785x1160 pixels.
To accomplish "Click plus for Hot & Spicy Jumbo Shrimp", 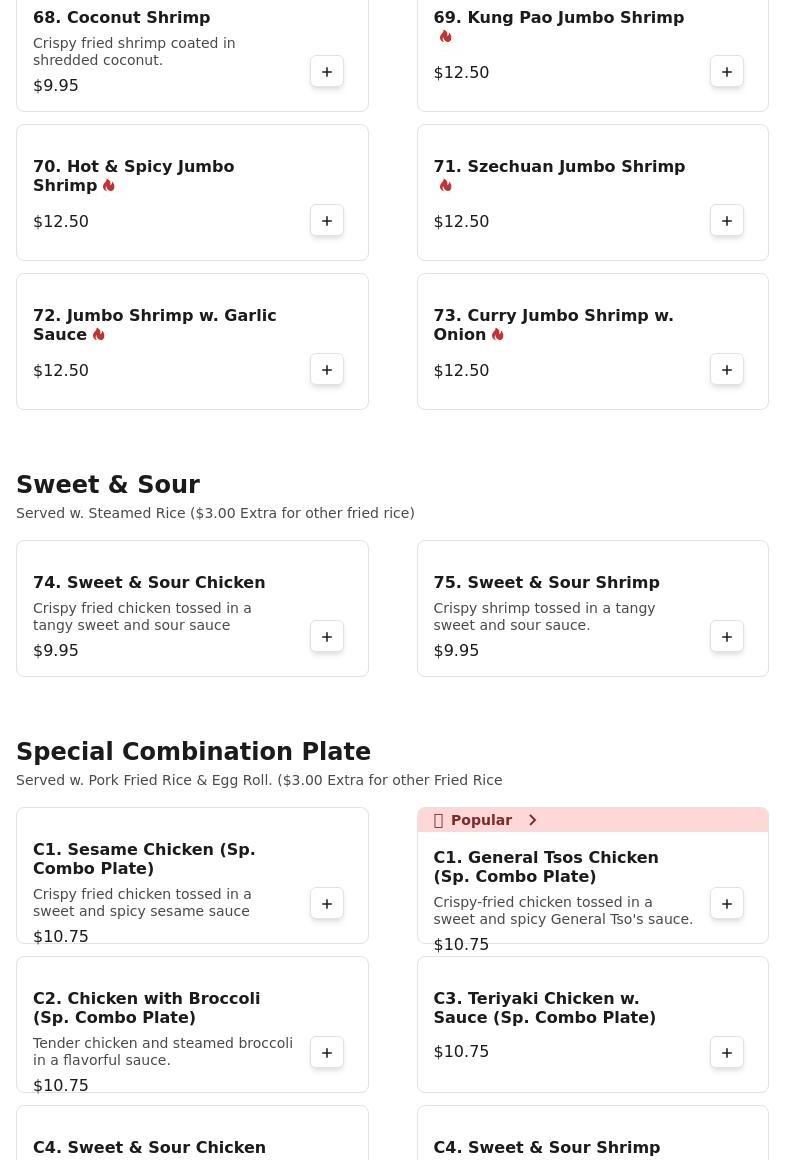I will [327, 221].
